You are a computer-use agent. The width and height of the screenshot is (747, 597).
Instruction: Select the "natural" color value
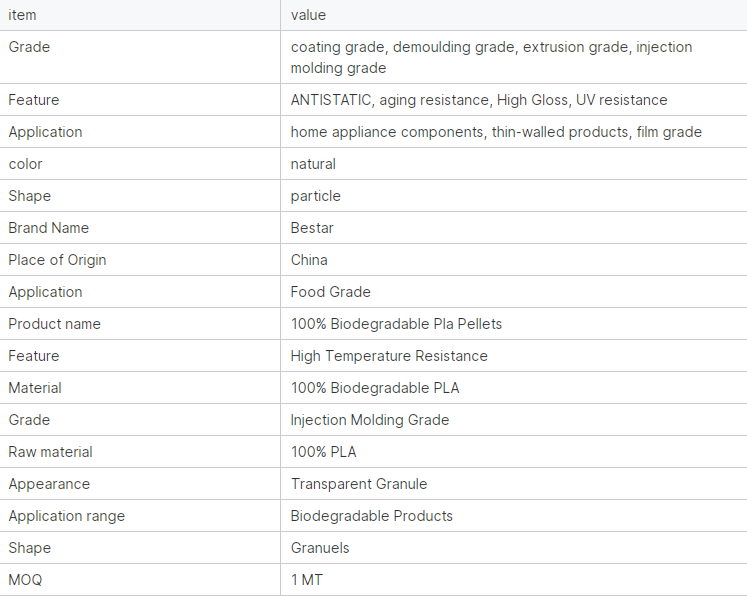pos(313,164)
